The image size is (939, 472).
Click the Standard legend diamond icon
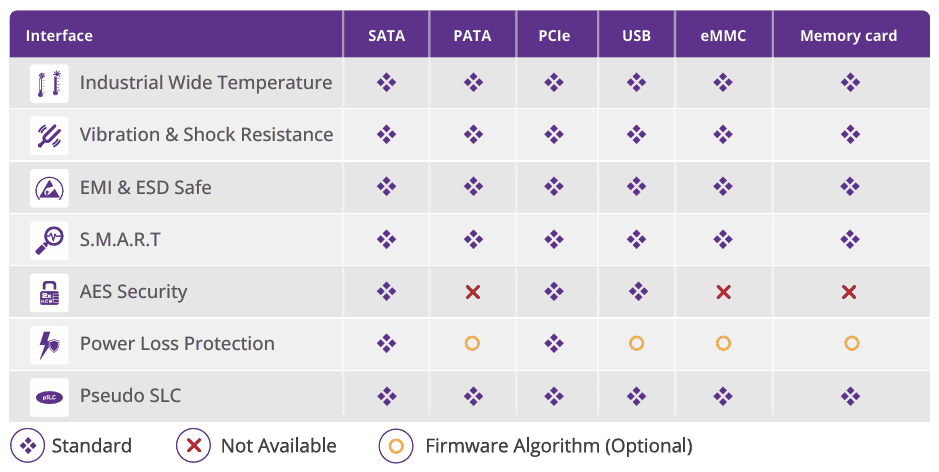pyautogui.click(x=28, y=446)
